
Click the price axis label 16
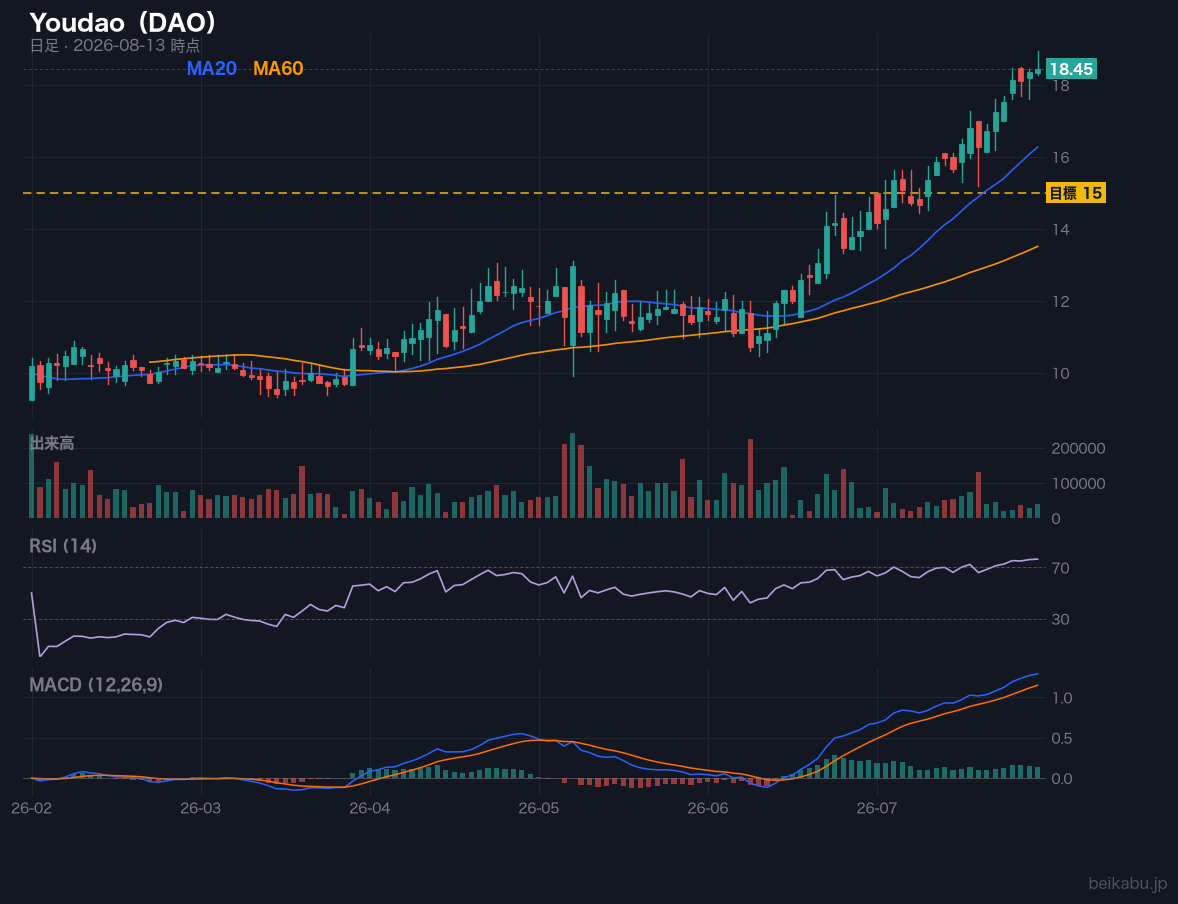coord(1061,158)
